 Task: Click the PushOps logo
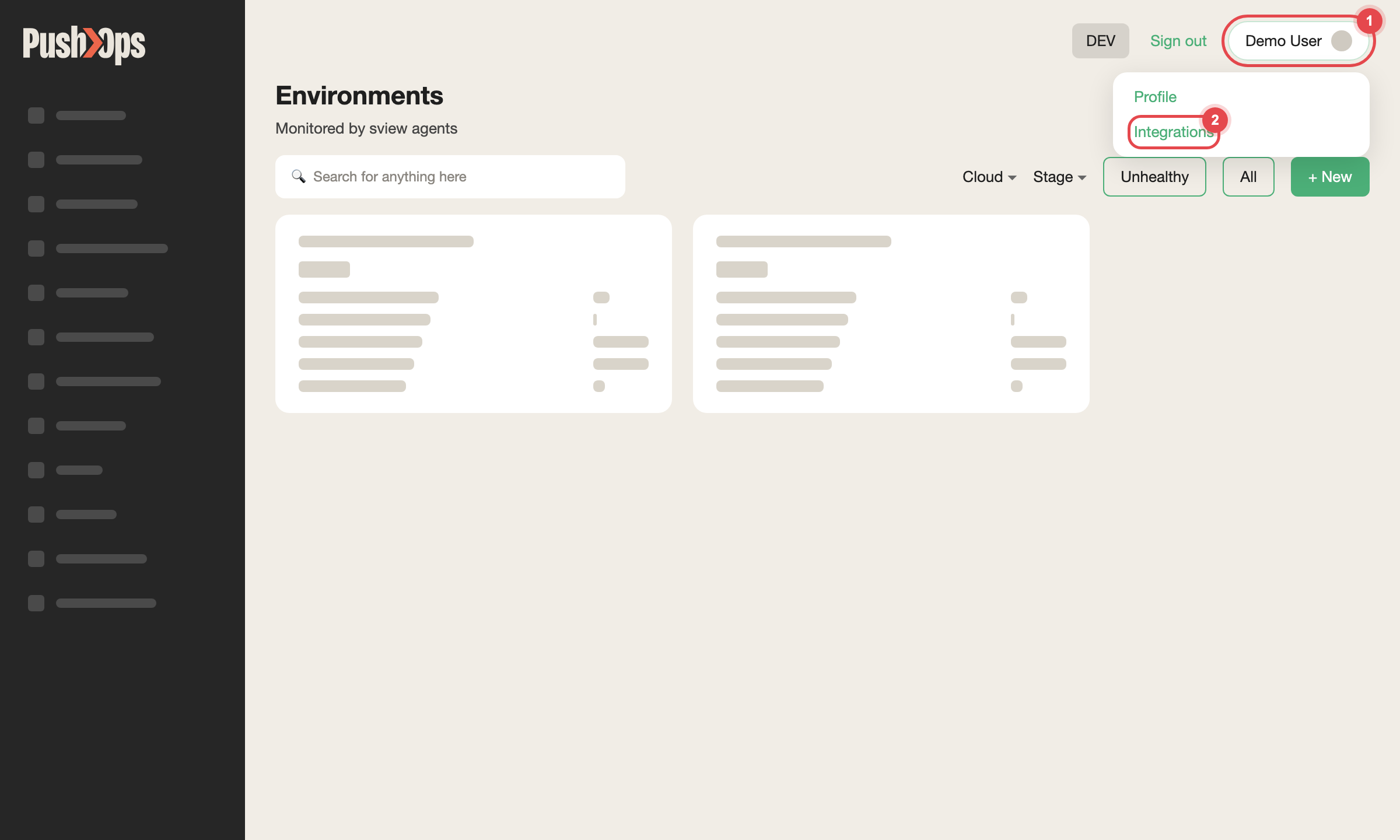tap(84, 44)
